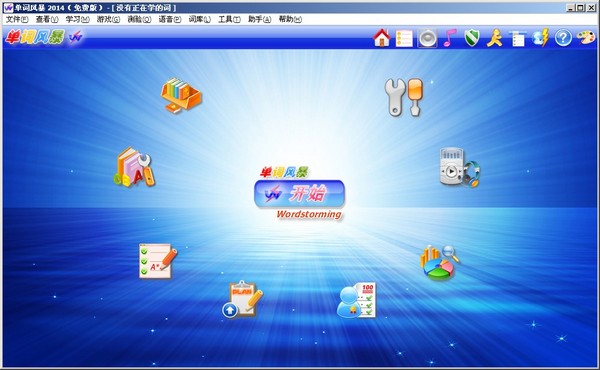Click the globe with lightning icon

tap(541, 38)
